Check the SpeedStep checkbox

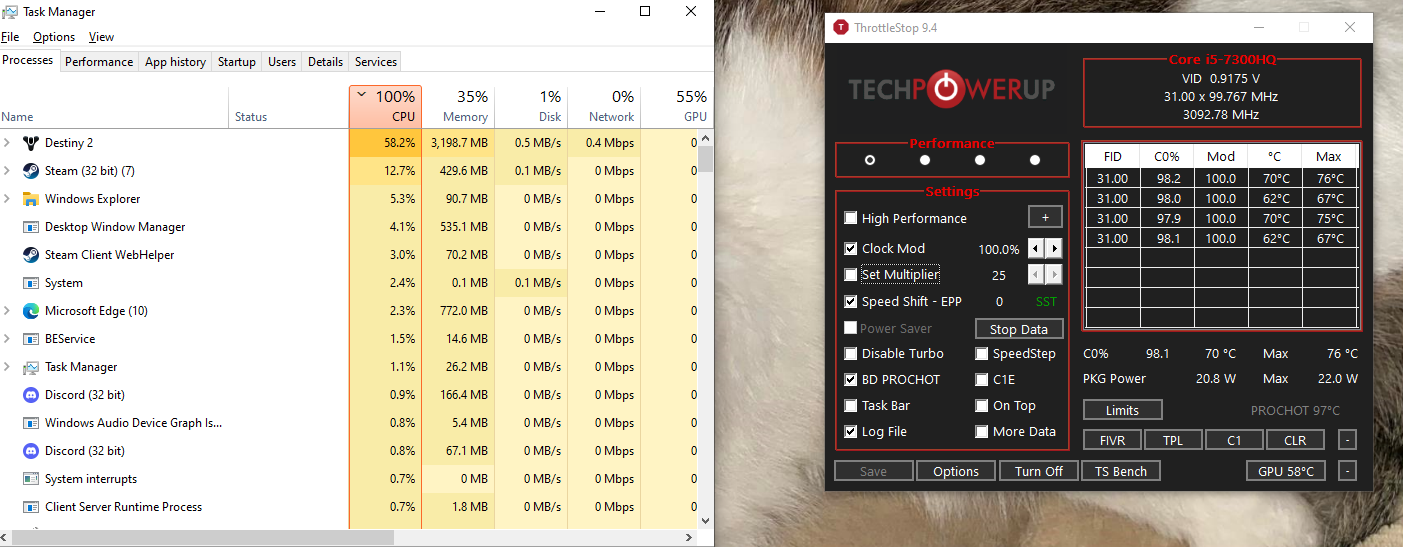982,353
